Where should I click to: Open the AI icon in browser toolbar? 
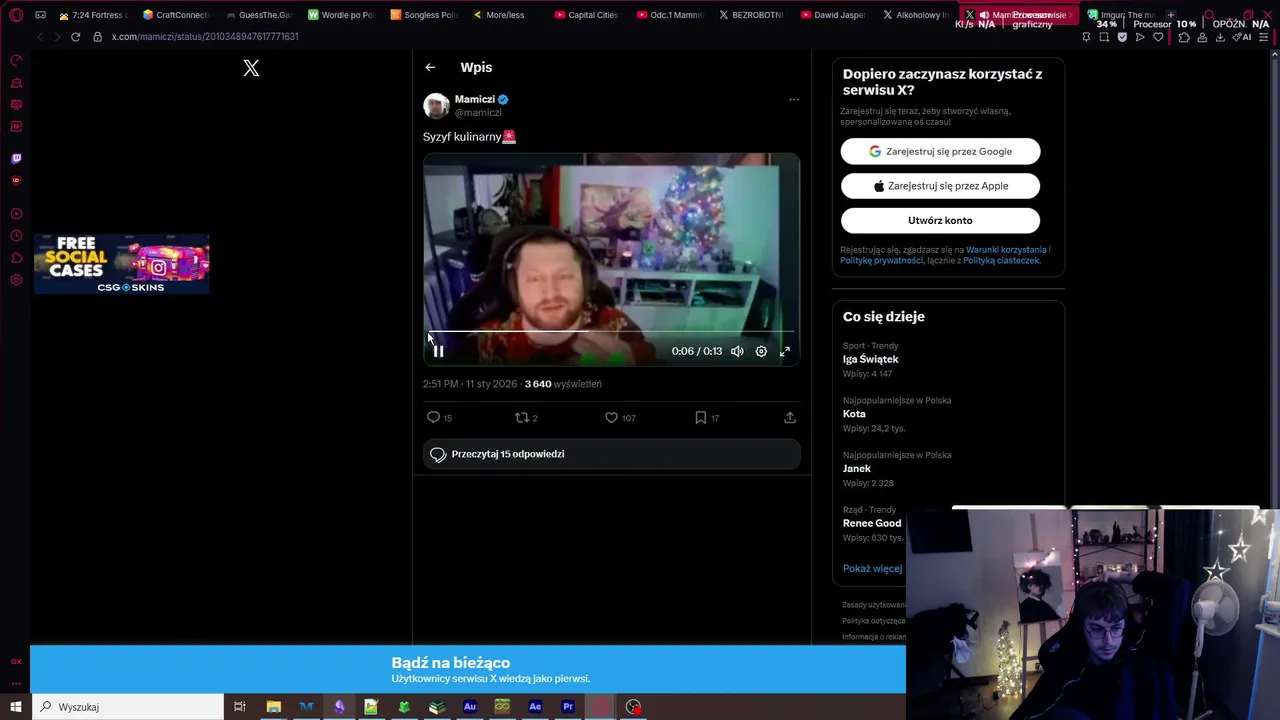[x=1242, y=37]
